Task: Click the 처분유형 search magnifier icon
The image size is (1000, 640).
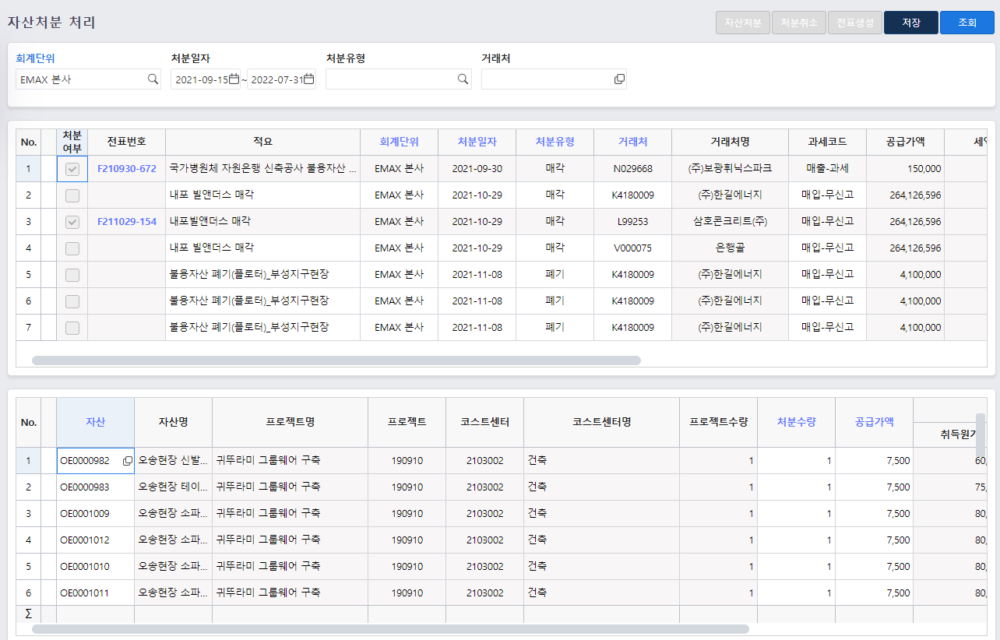Action: point(463,79)
